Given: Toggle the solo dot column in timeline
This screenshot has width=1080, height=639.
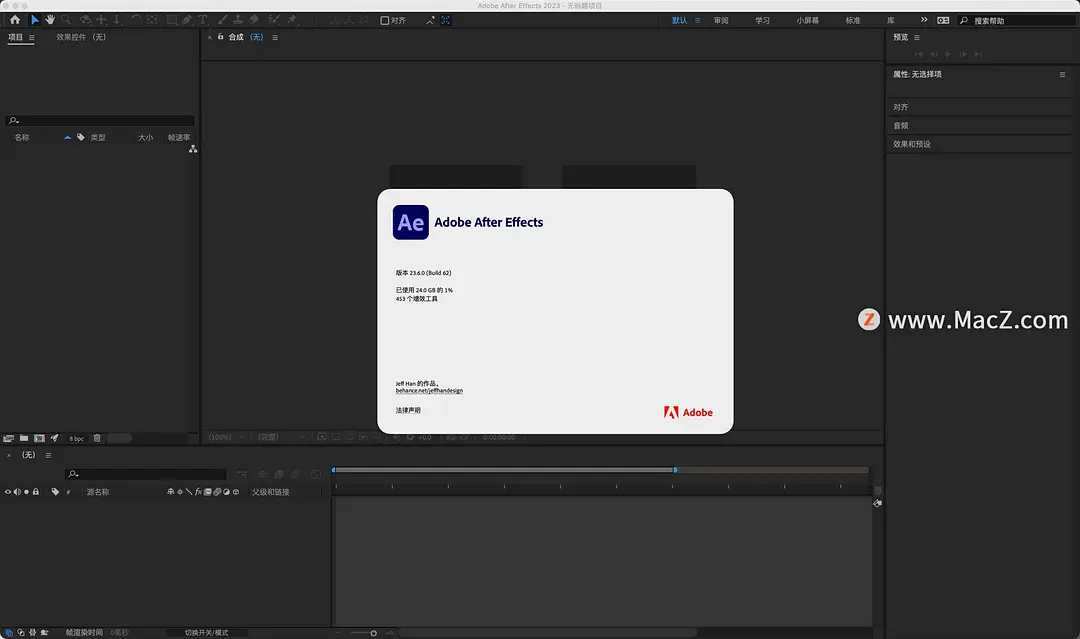Looking at the screenshot, I should pyautogui.click(x=26, y=492).
